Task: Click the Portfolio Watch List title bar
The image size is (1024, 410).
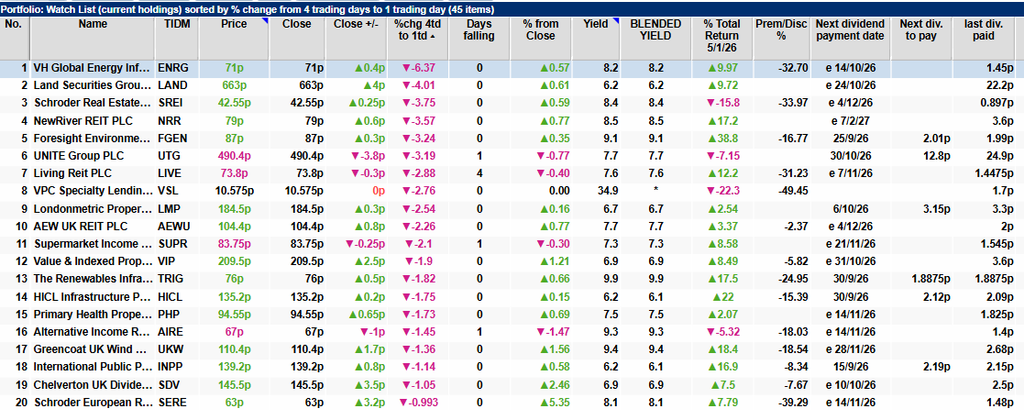Action: tap(512, 10)
